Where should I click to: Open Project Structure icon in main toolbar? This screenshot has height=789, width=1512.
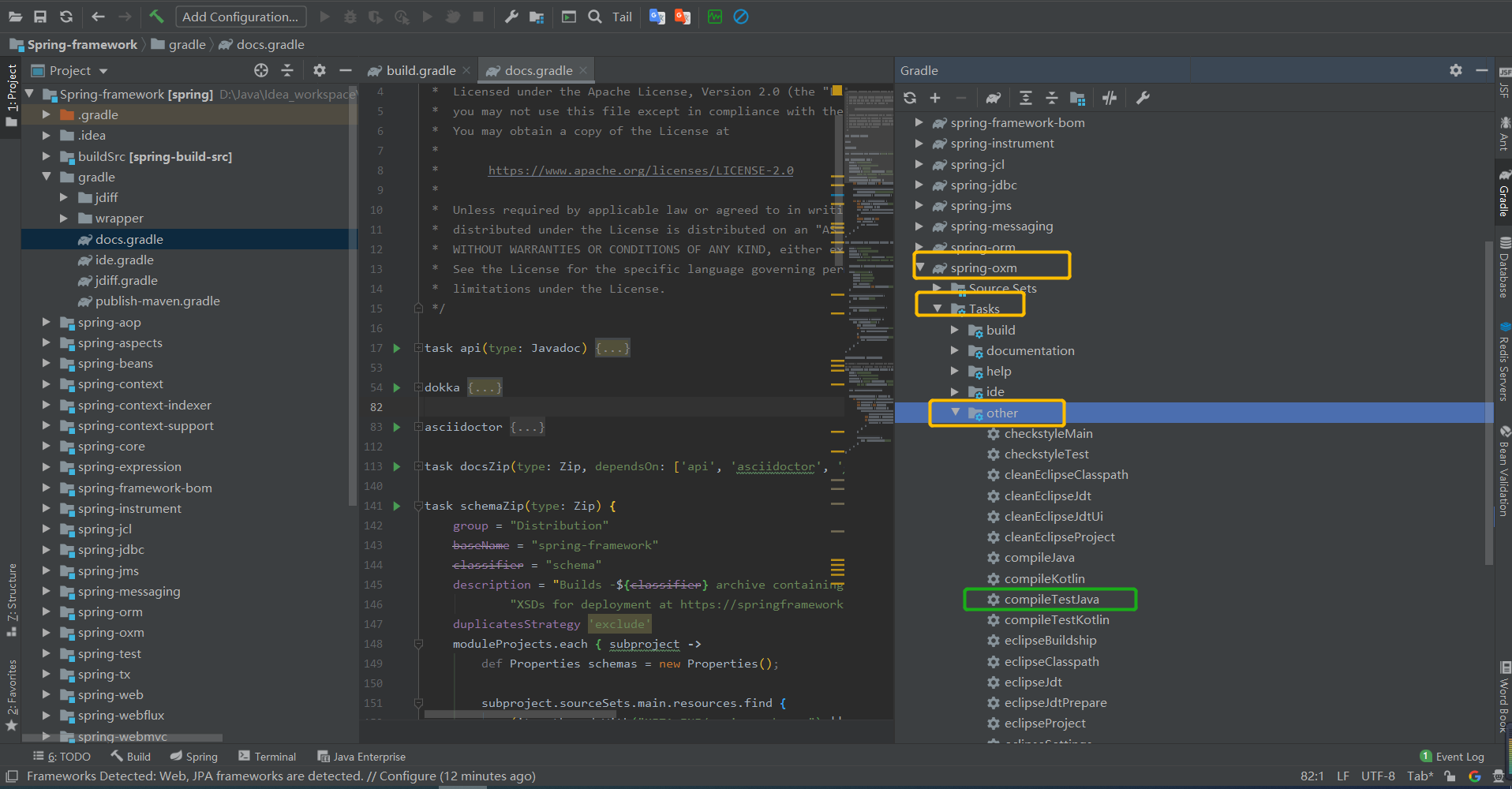click(537, 17)
